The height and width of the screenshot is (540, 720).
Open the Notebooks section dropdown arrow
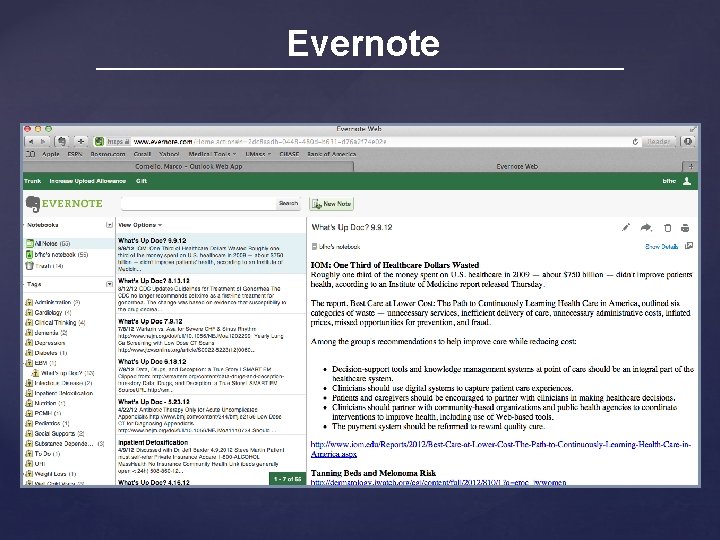109,225
